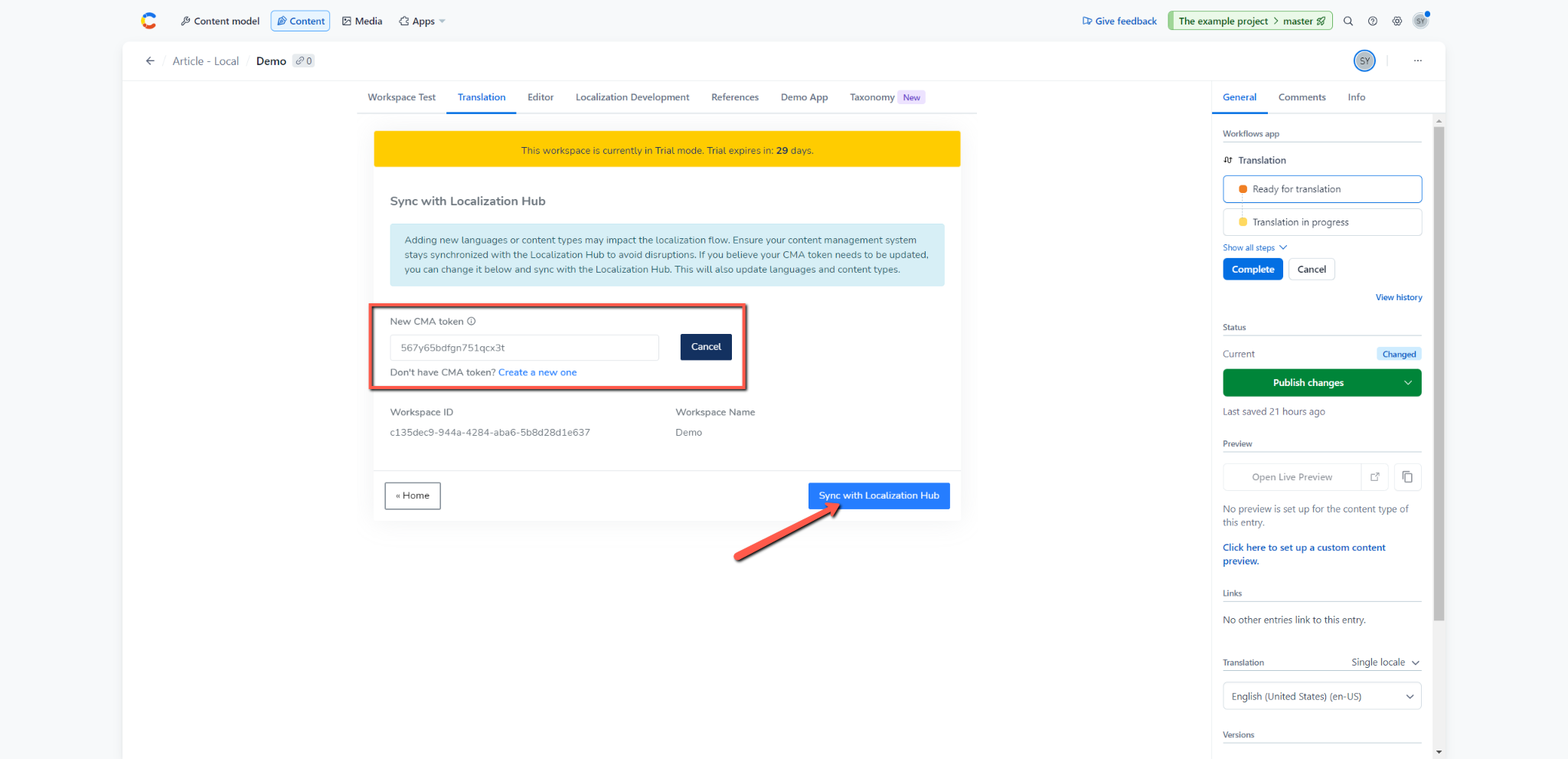
Task: Open Demo App tab
Action: point(804,97)
